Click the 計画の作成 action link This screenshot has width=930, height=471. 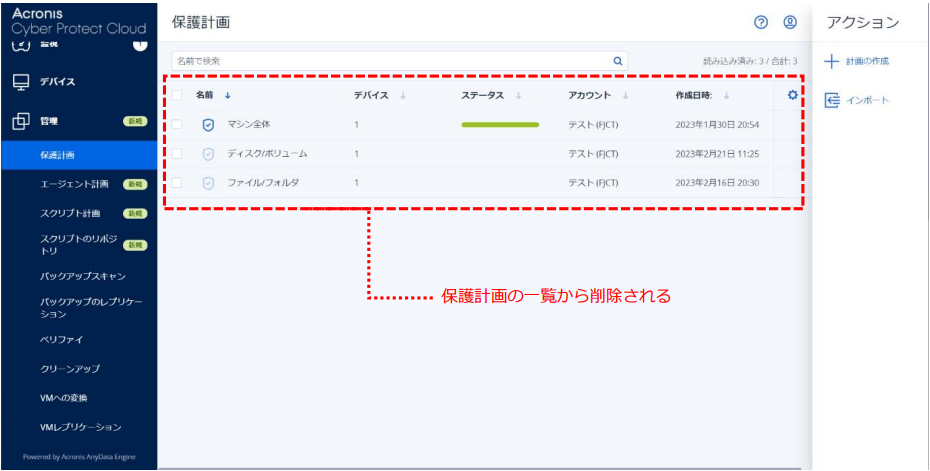[867, 62]
